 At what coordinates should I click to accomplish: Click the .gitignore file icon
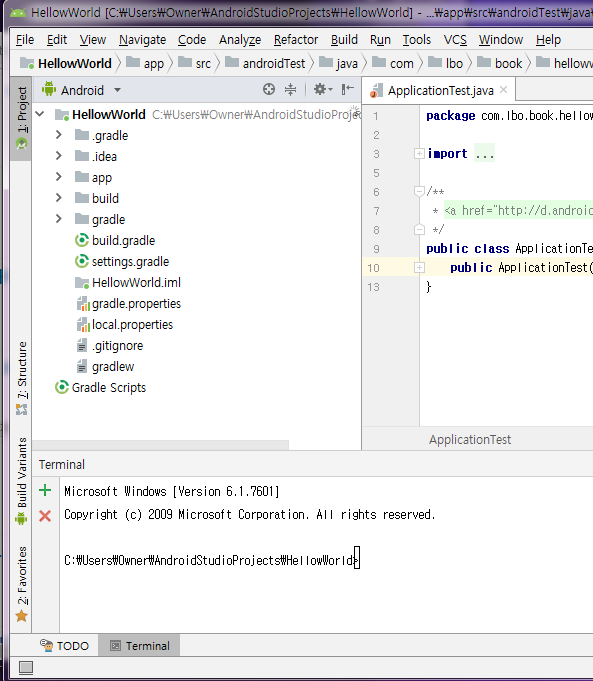coord(82,346)
